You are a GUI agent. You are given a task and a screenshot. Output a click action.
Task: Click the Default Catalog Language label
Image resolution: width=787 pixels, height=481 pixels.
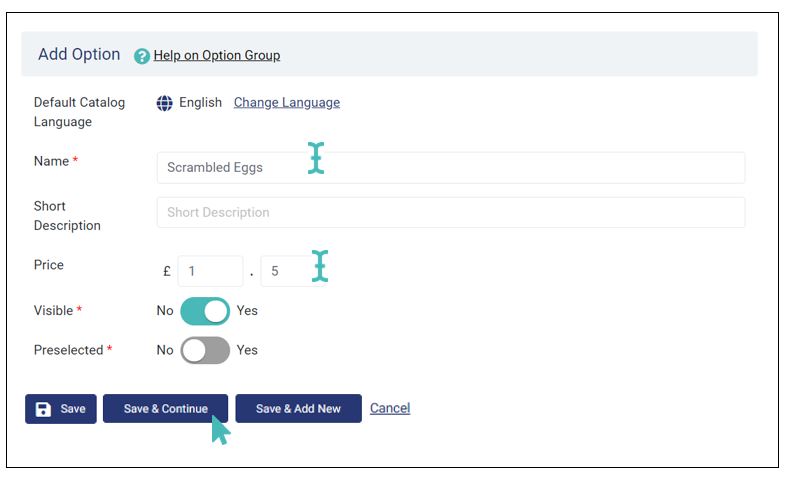pos(79,112)
